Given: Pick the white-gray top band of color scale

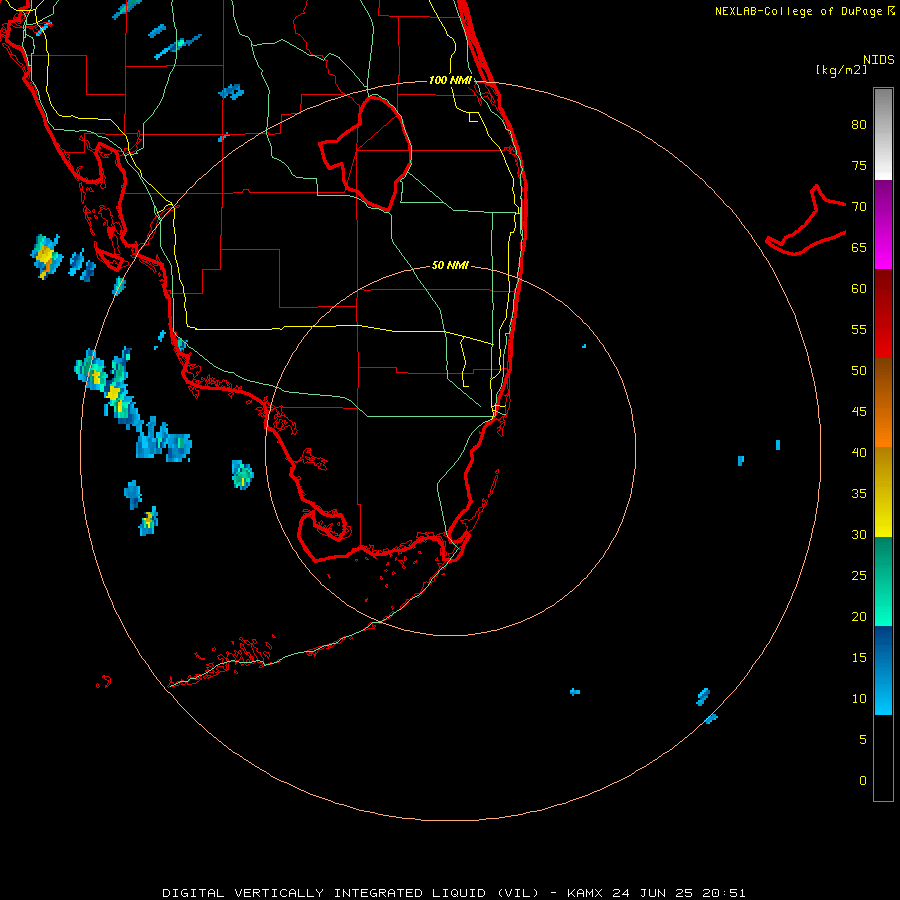Looking at the screenshot, I should pos(883,134).
